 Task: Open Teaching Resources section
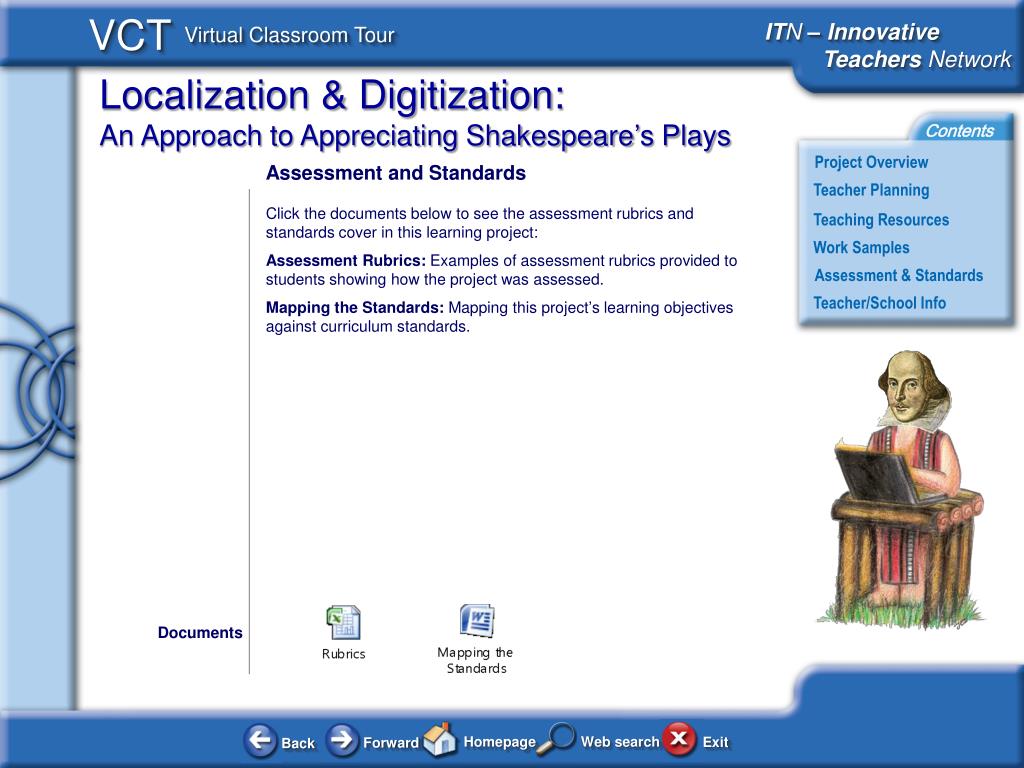tap(881, 219)
